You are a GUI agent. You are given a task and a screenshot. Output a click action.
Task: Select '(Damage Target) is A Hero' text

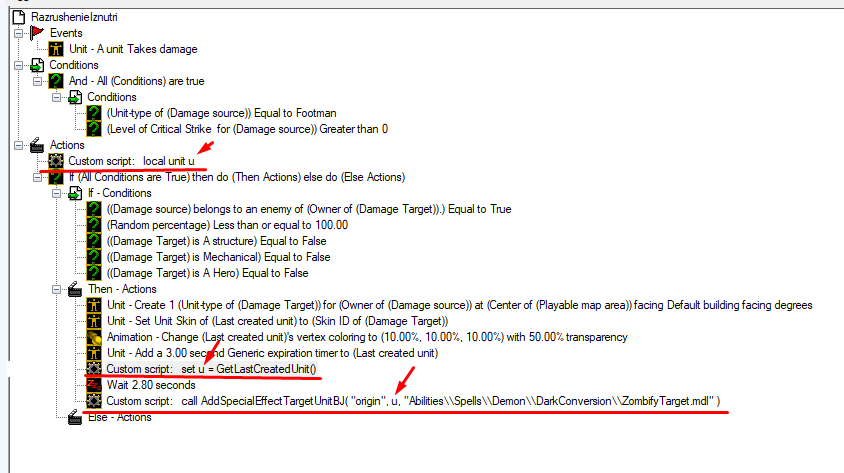[207, 273]
